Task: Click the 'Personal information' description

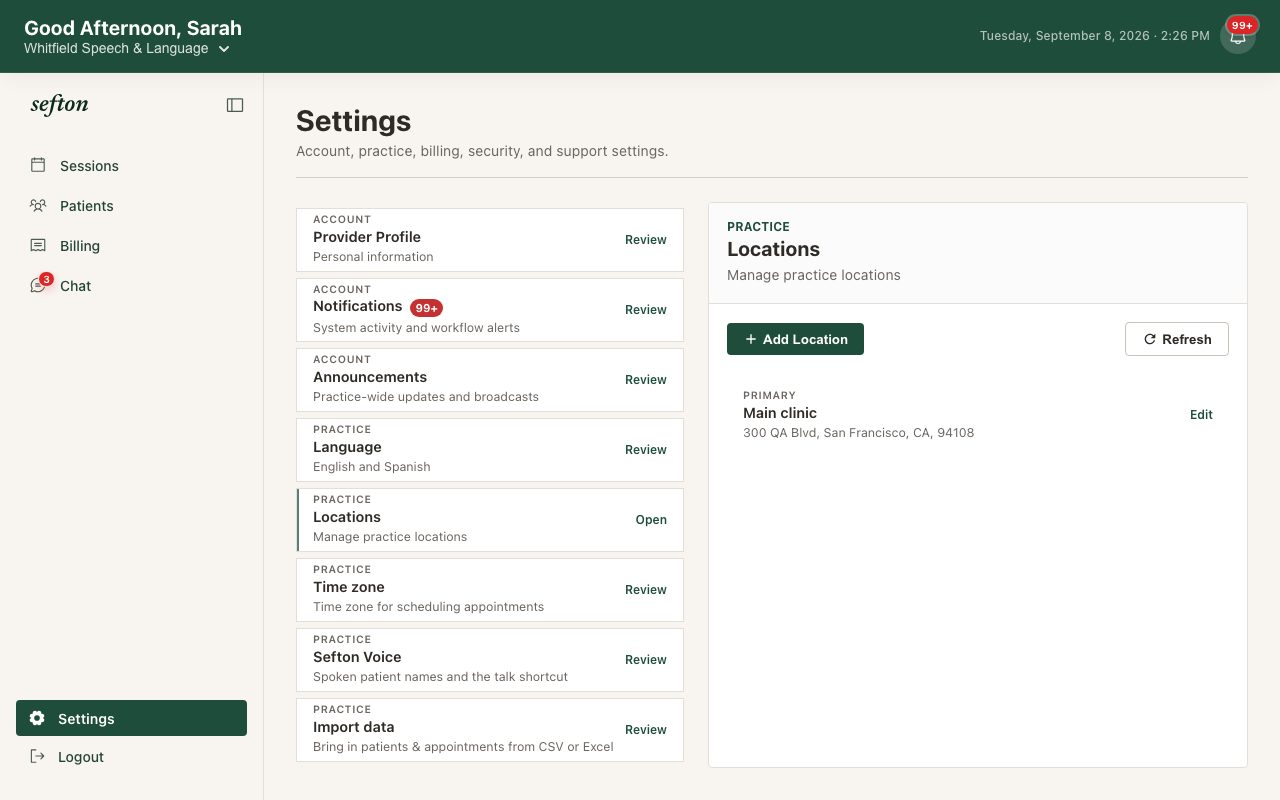Action: coord(373,257)
